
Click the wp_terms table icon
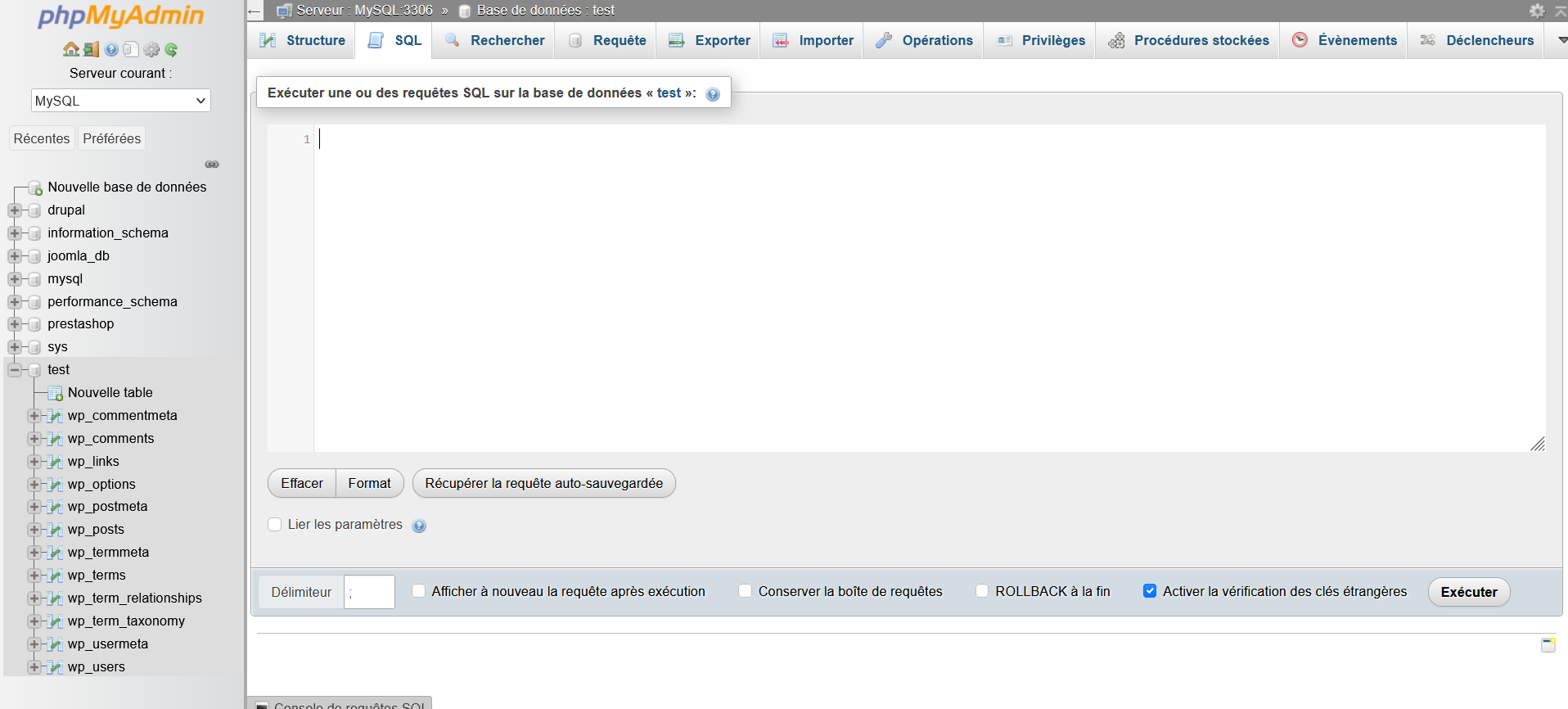55,576
